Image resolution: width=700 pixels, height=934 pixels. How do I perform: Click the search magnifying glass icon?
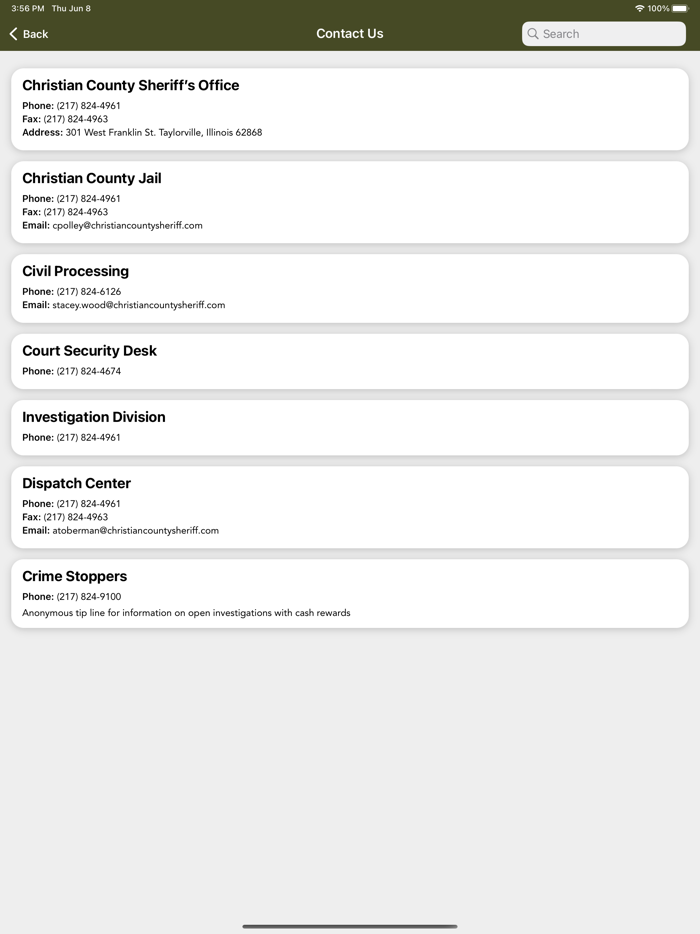pyautogui.click(x=534, y=34)
